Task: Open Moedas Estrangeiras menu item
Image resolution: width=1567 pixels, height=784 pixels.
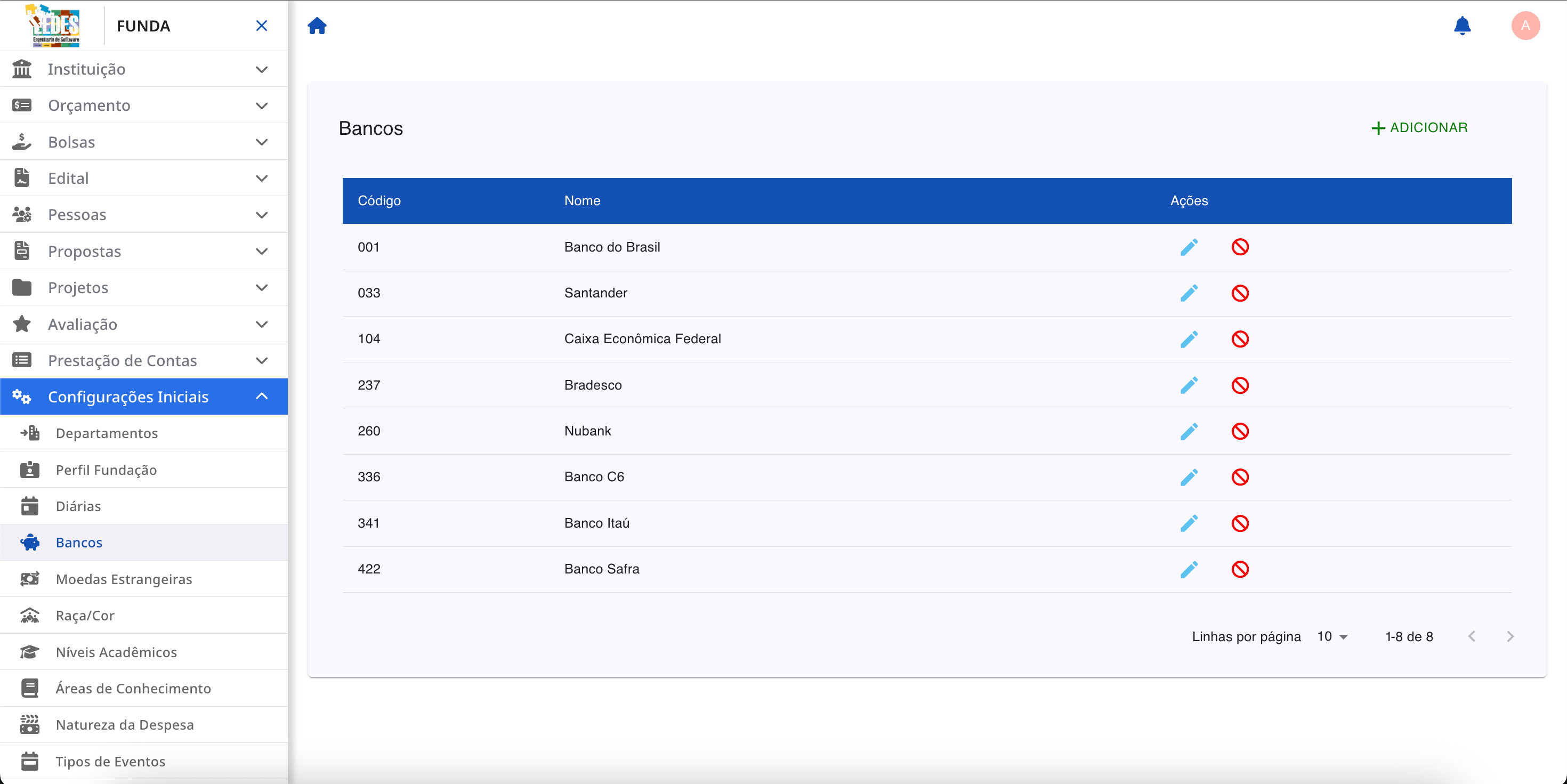Action: (124, 579)
